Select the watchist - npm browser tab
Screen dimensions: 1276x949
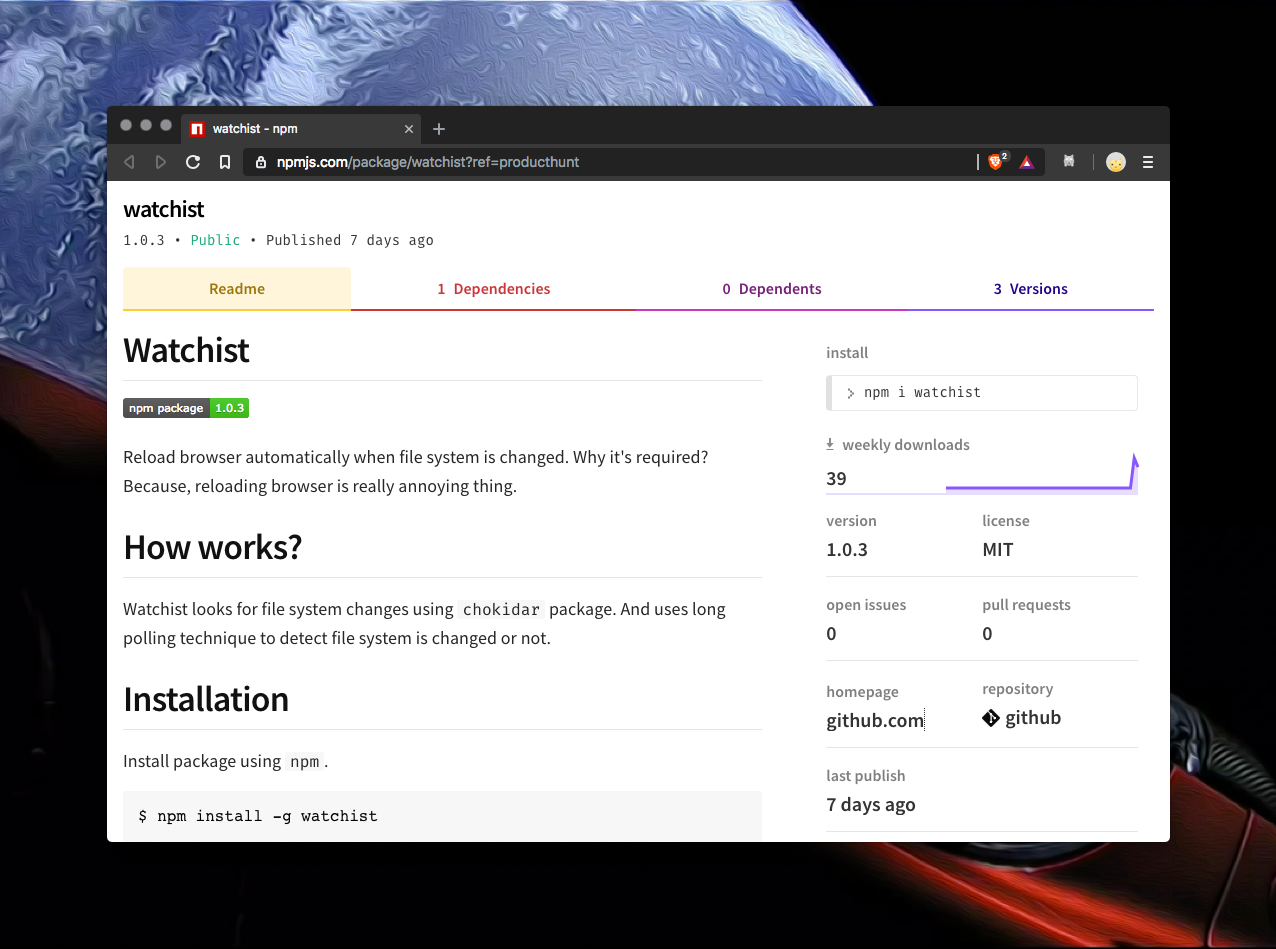pos(302,129)
